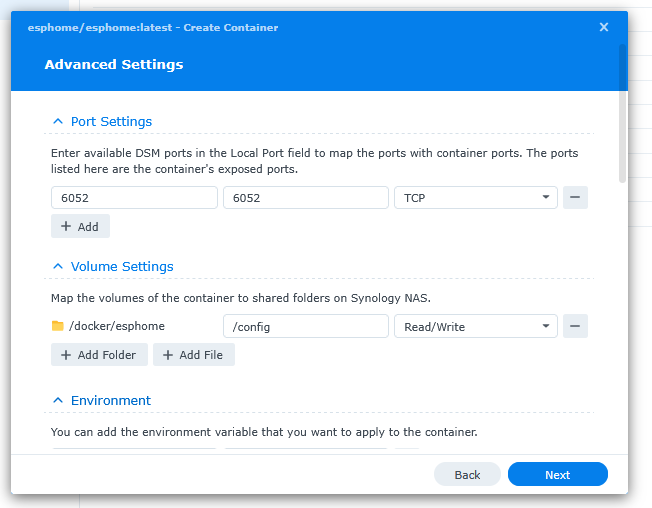Select the /docker/esphome folder path text

pyautogui.click(x=117, y=326)
